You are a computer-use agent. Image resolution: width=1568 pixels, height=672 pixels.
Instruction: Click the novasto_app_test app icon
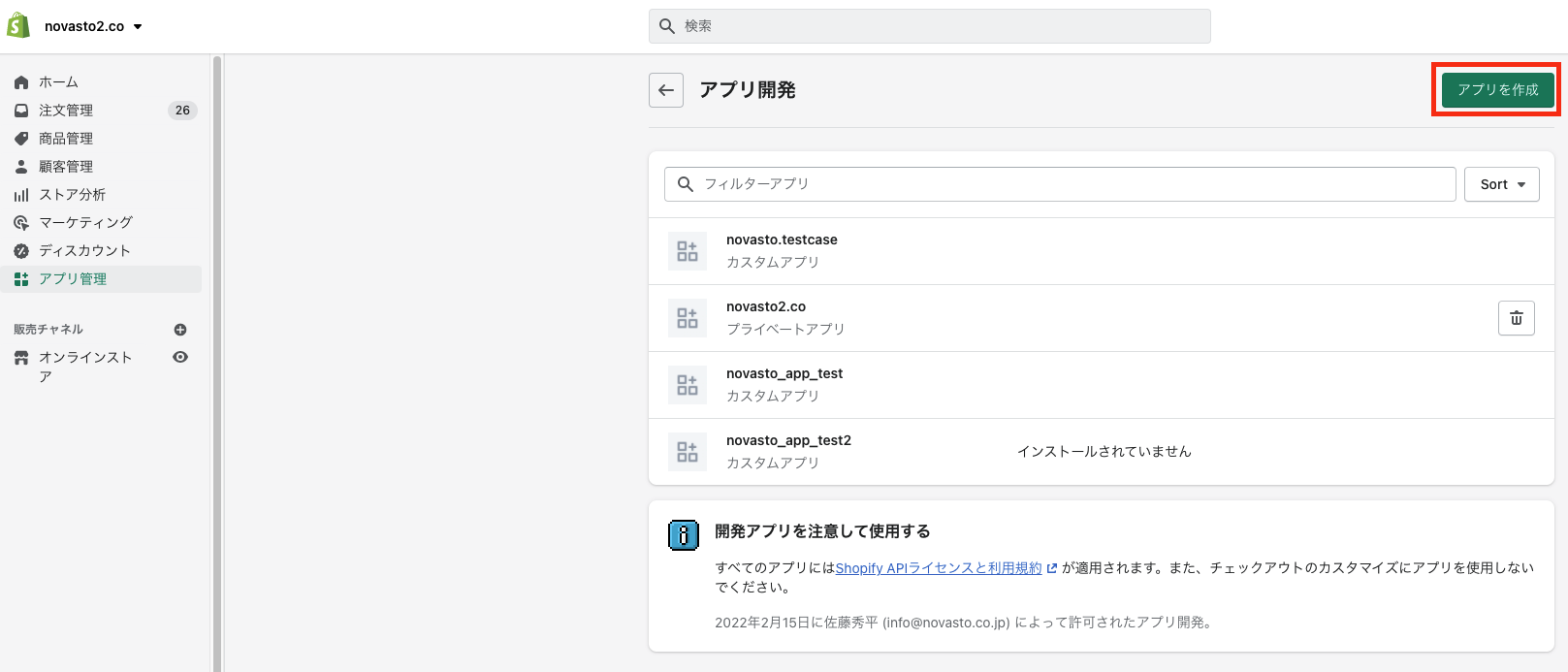(688, 385)
